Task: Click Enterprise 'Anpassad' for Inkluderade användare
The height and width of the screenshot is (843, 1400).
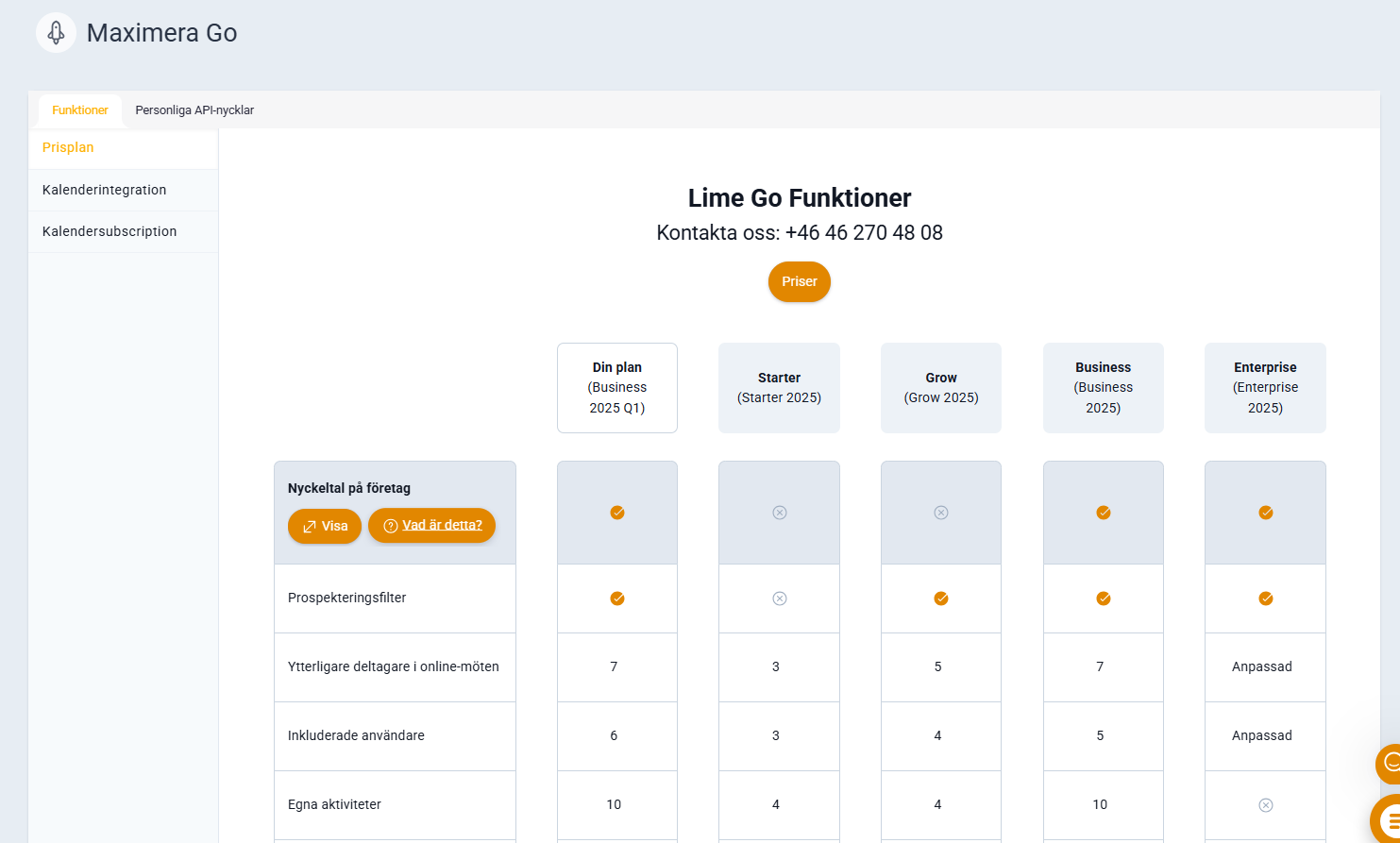Action: [1262, 736]
